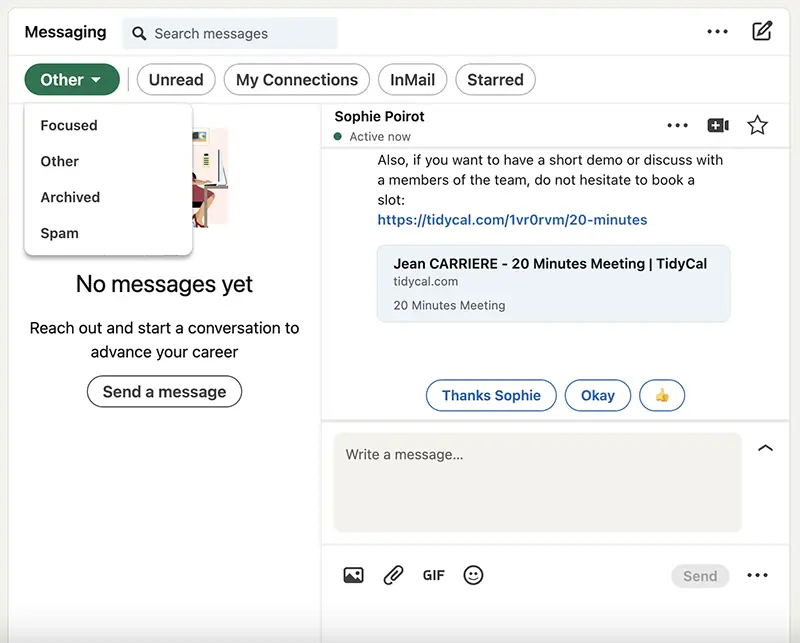Expand the message compose box with chevron
Viewport: 800px width, 643px height.
coord(765,448)
